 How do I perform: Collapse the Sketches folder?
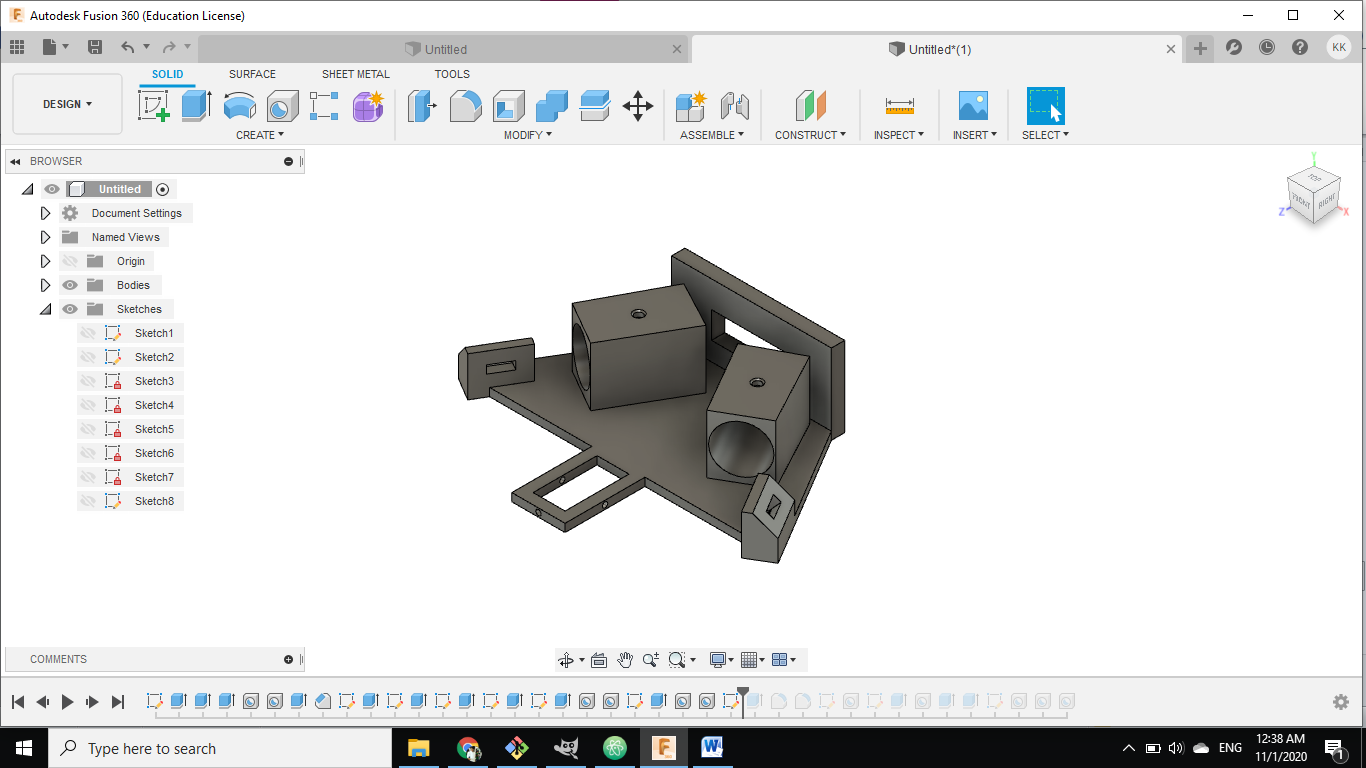click(x=45, y=309)
